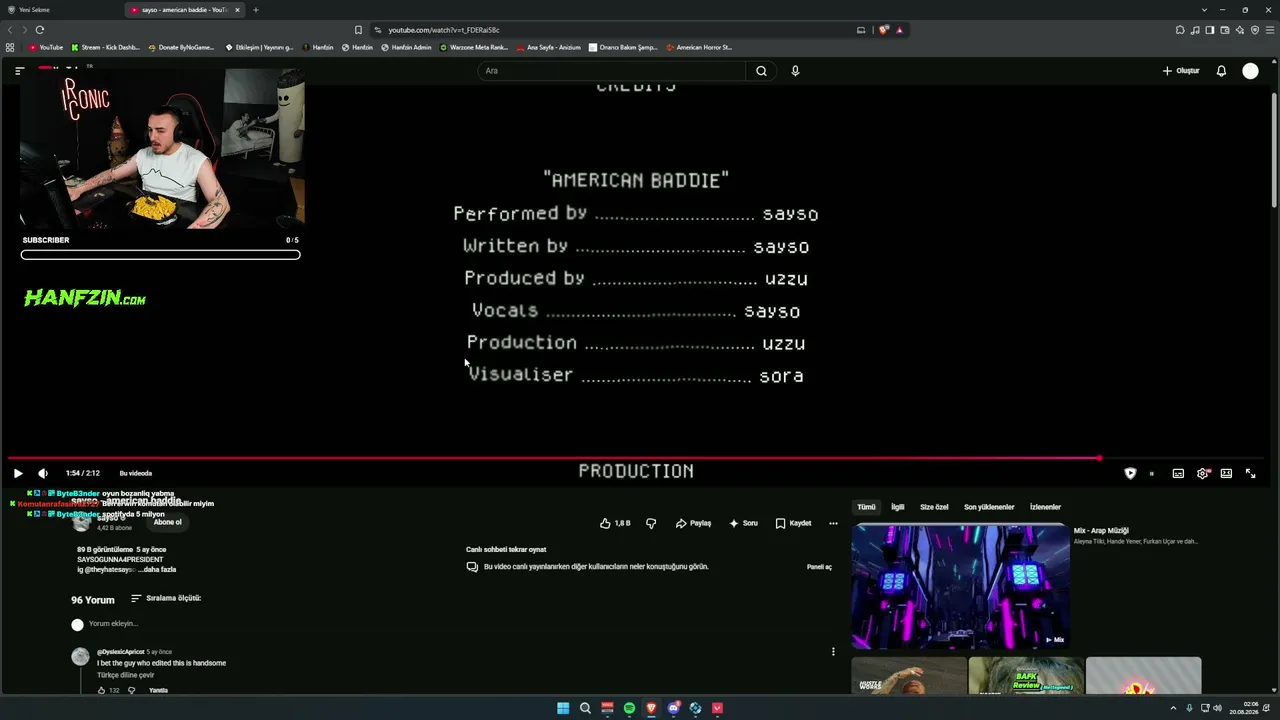This screenshot has height=720, width=1280.
Task: Switch to the Yeni Sekme browser tab
Action: point(62,10)
